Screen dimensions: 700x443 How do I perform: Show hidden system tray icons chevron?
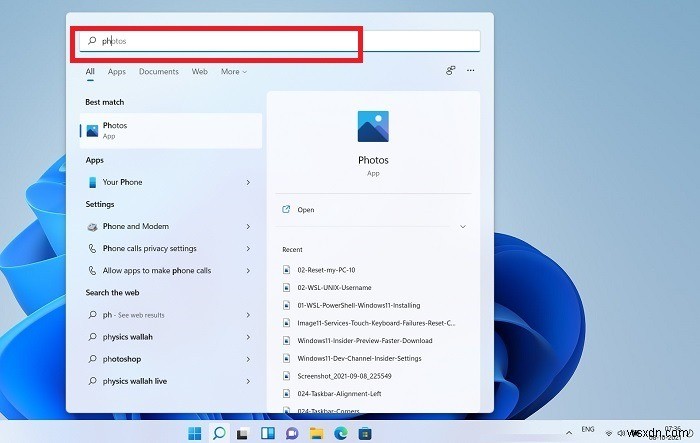coord(569,433)
